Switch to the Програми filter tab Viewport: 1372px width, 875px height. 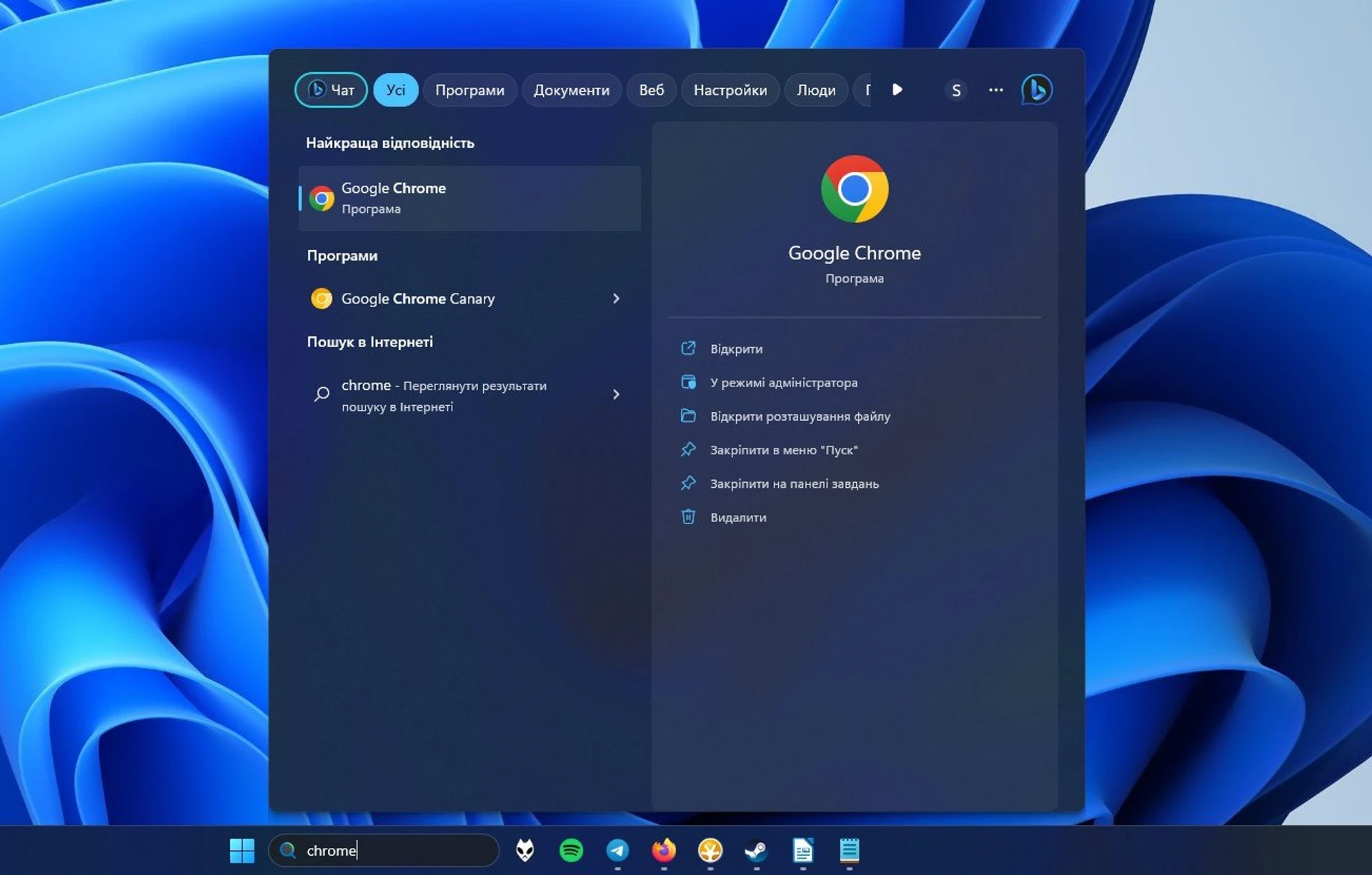469,90
